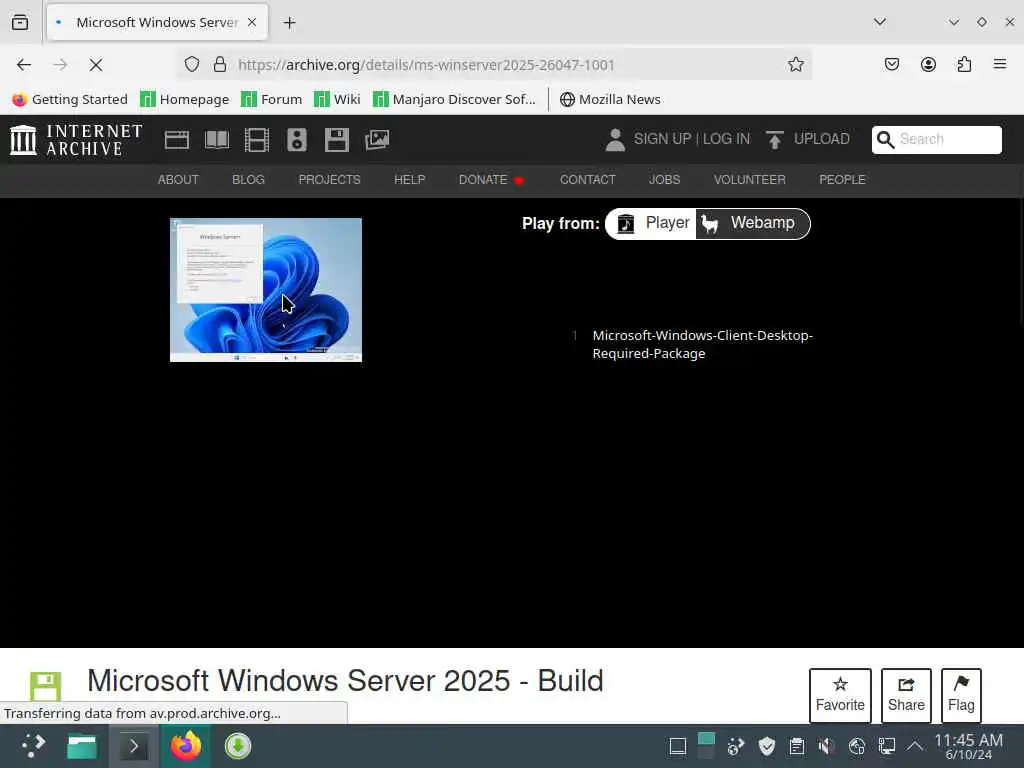Screen dimensions: 1024x768
Task: Open the HELP menu item
Action: click(409, 180)
